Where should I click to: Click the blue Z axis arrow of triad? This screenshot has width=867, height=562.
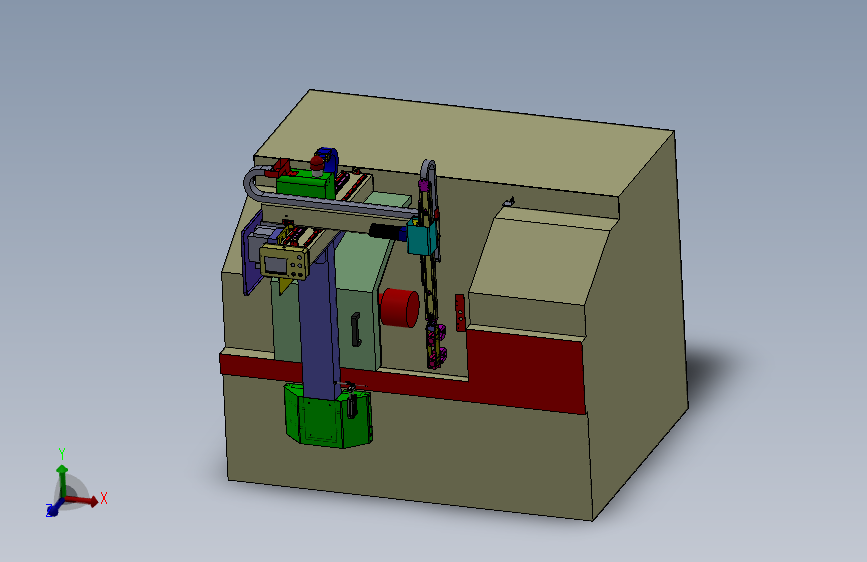tap(53, 509)
